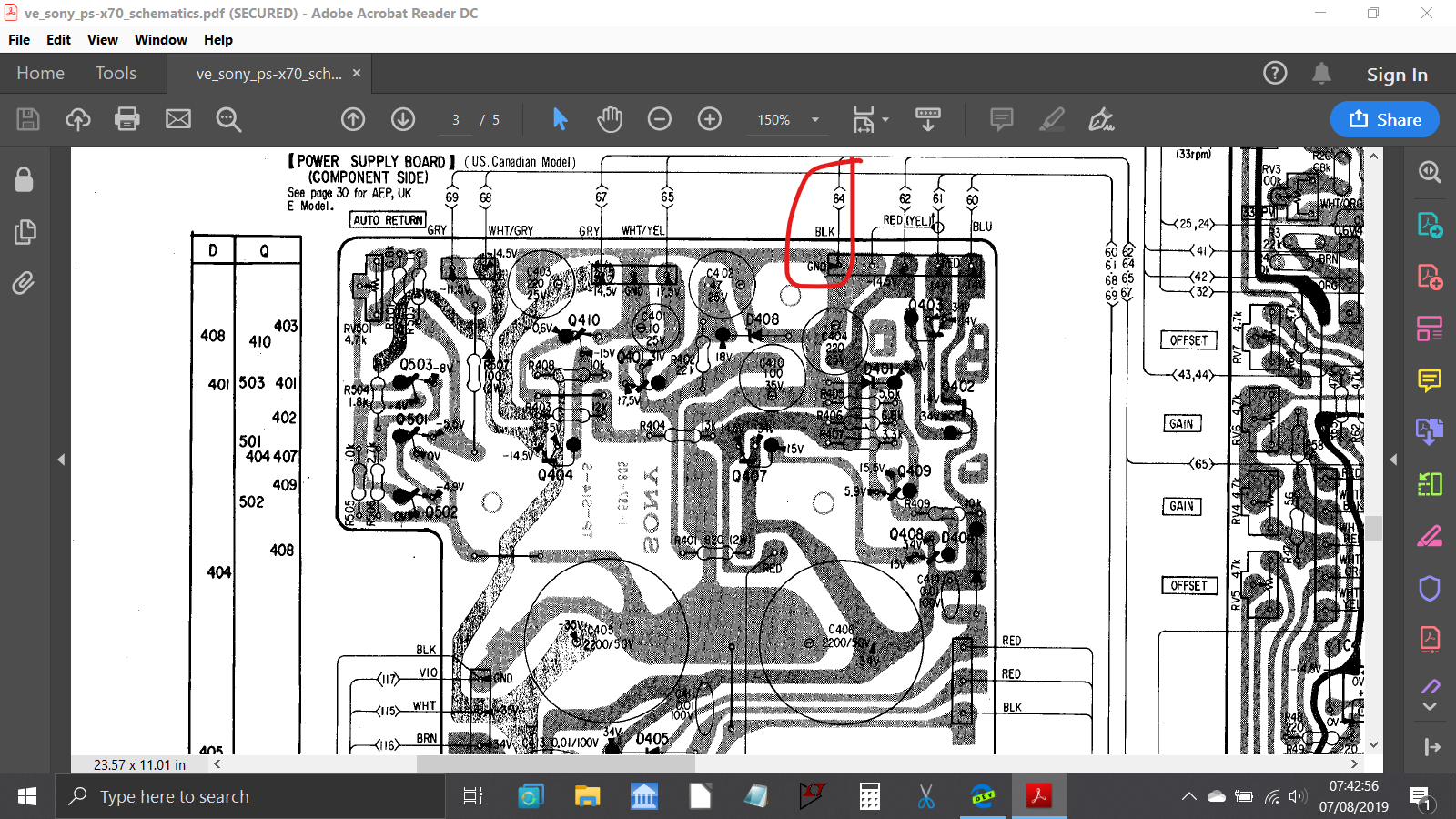Switch to the Home tab
The image size is (1456, 819).
(40, 73)
